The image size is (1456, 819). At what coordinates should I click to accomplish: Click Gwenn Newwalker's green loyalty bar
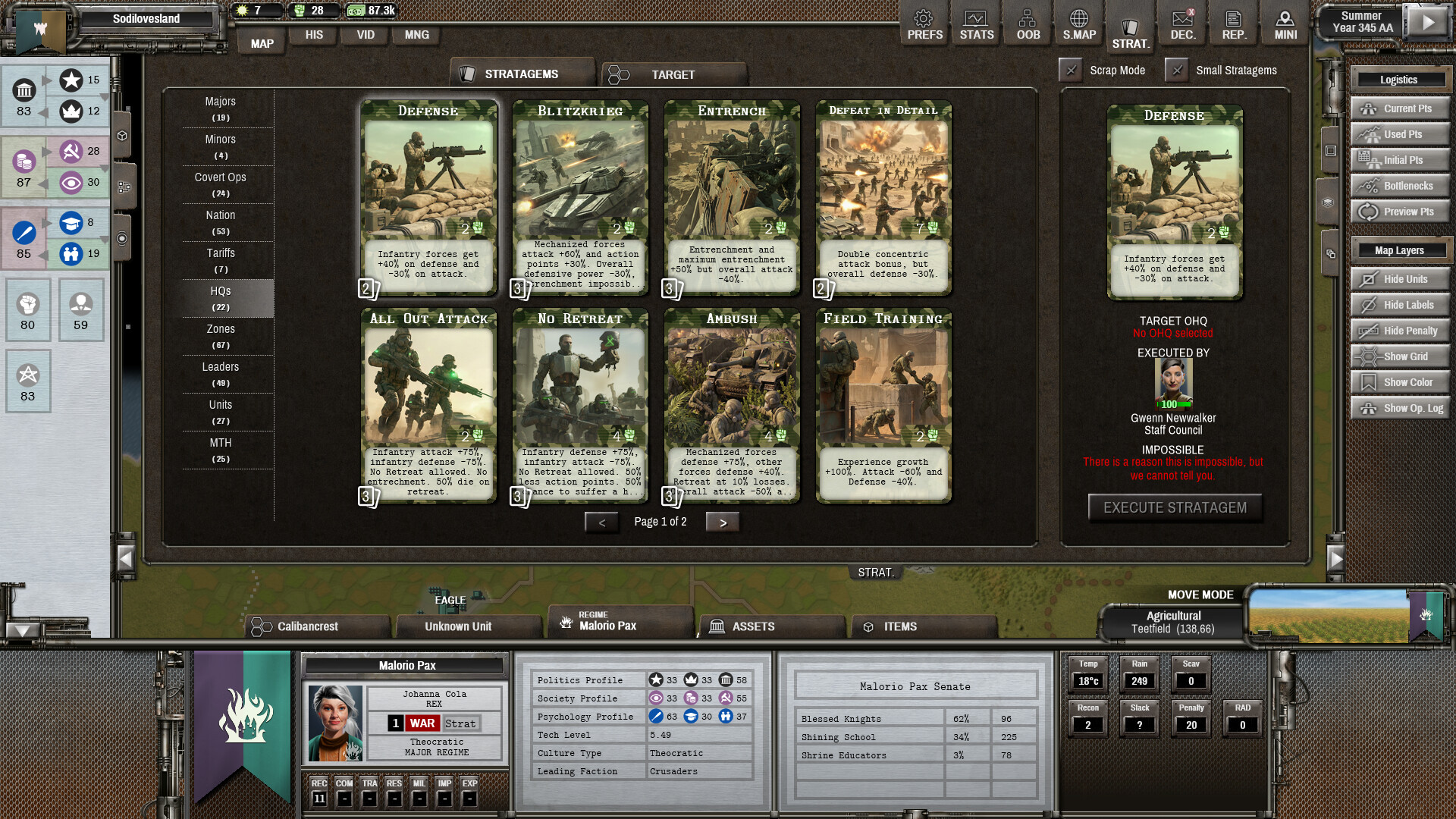[x=1172, y=404]
